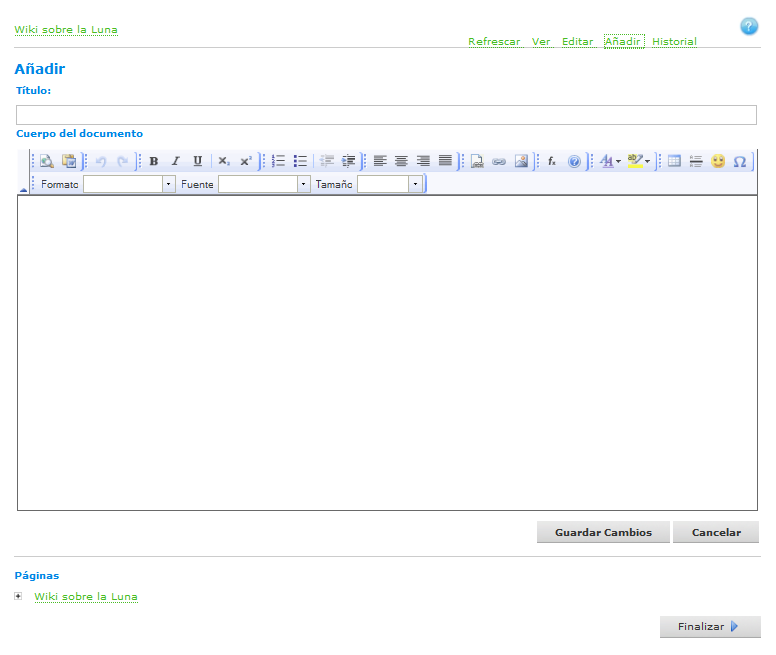The image size is (776, 655).
Task: Decrease the indent
Action: [x=327, y=161]
